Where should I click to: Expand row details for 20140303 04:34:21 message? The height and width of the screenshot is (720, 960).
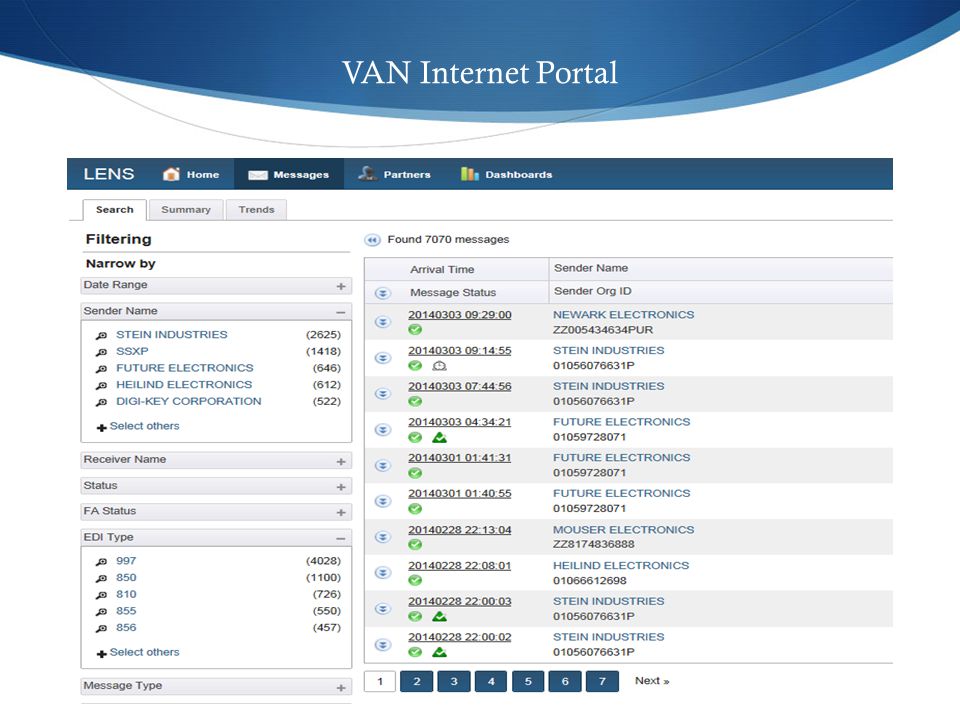(383, 430)
